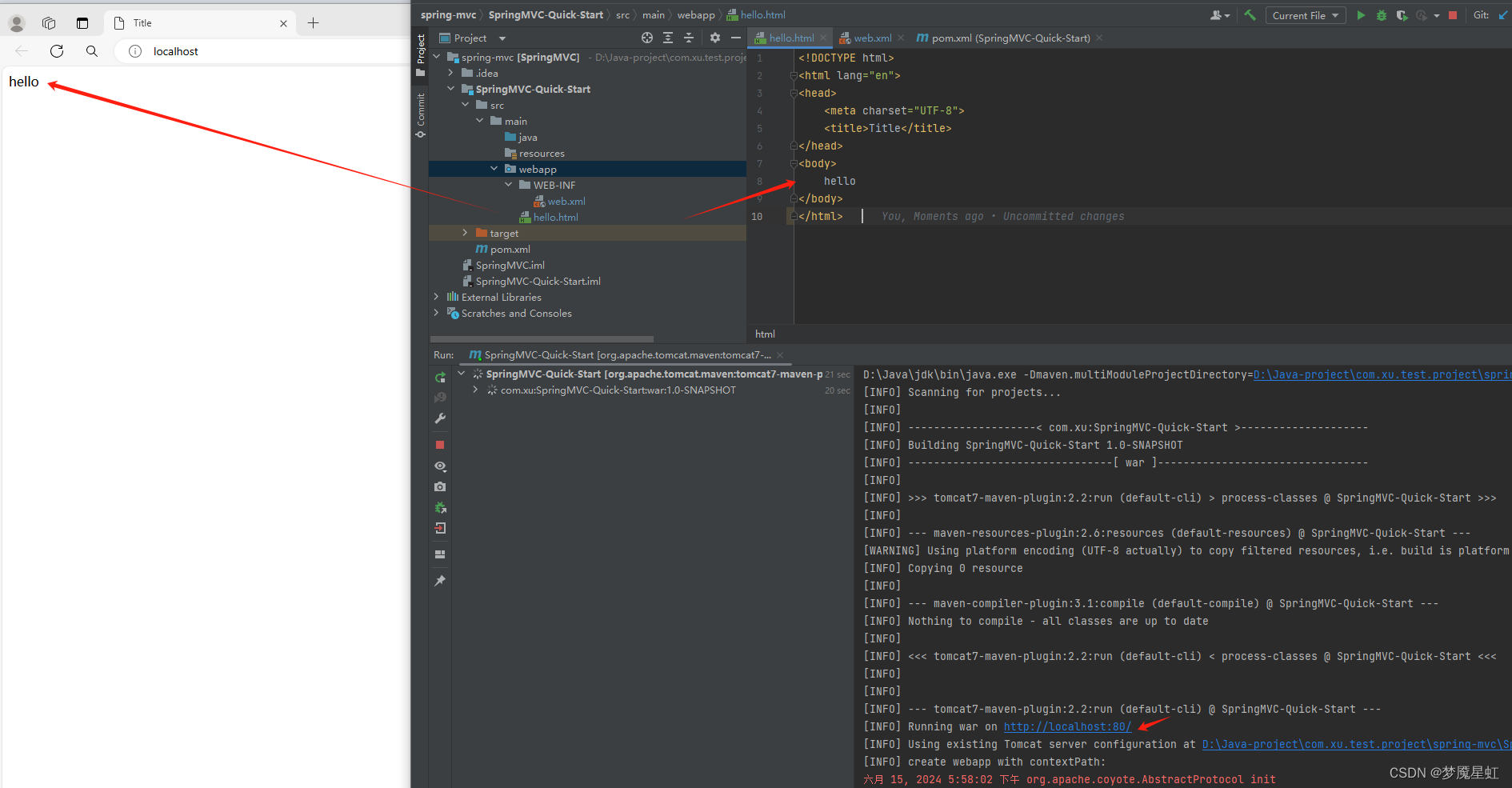
Task: Close the pom.xml editor tab
Action: pos(1099,38)
